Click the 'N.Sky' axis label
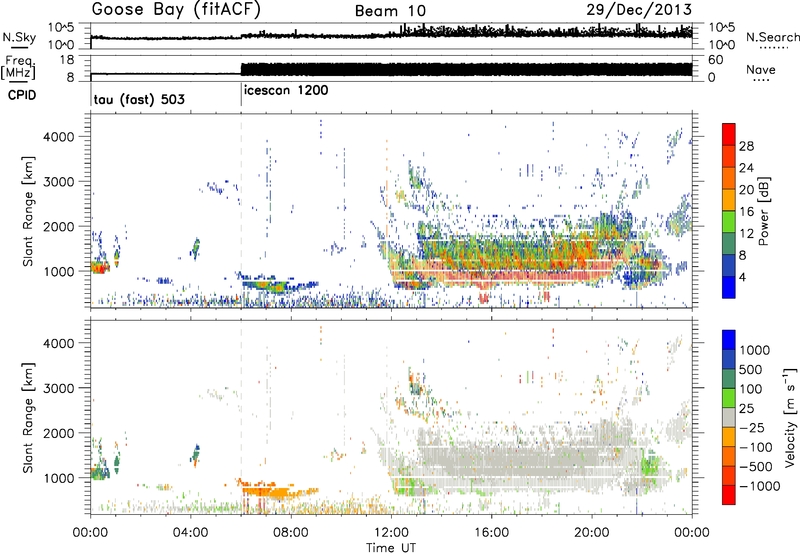 coord(19,37)
